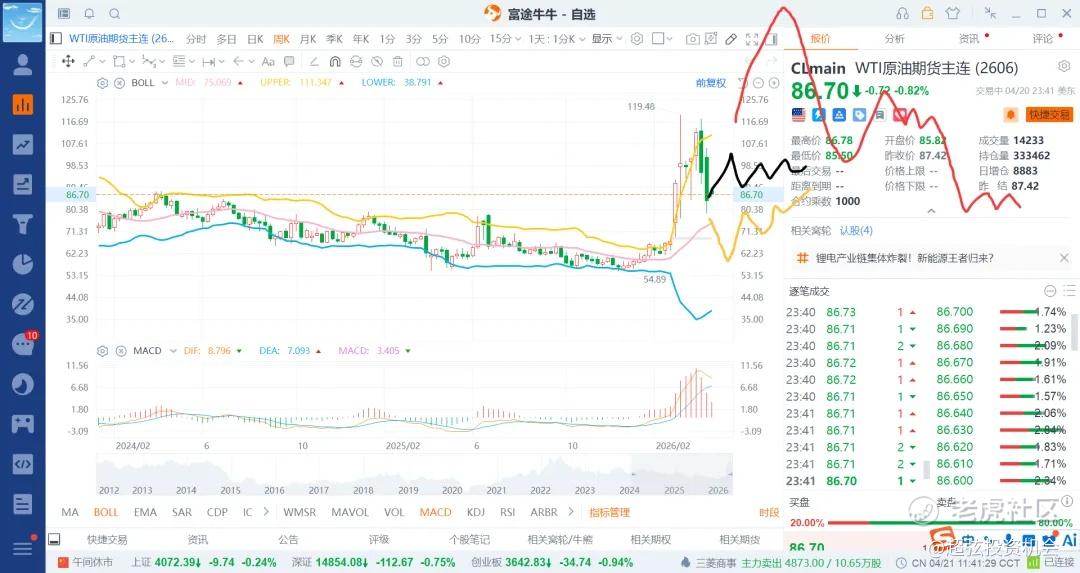1080x573 pixels.
Task: Click the shirt skin theme icon
Action: [953, 13]
